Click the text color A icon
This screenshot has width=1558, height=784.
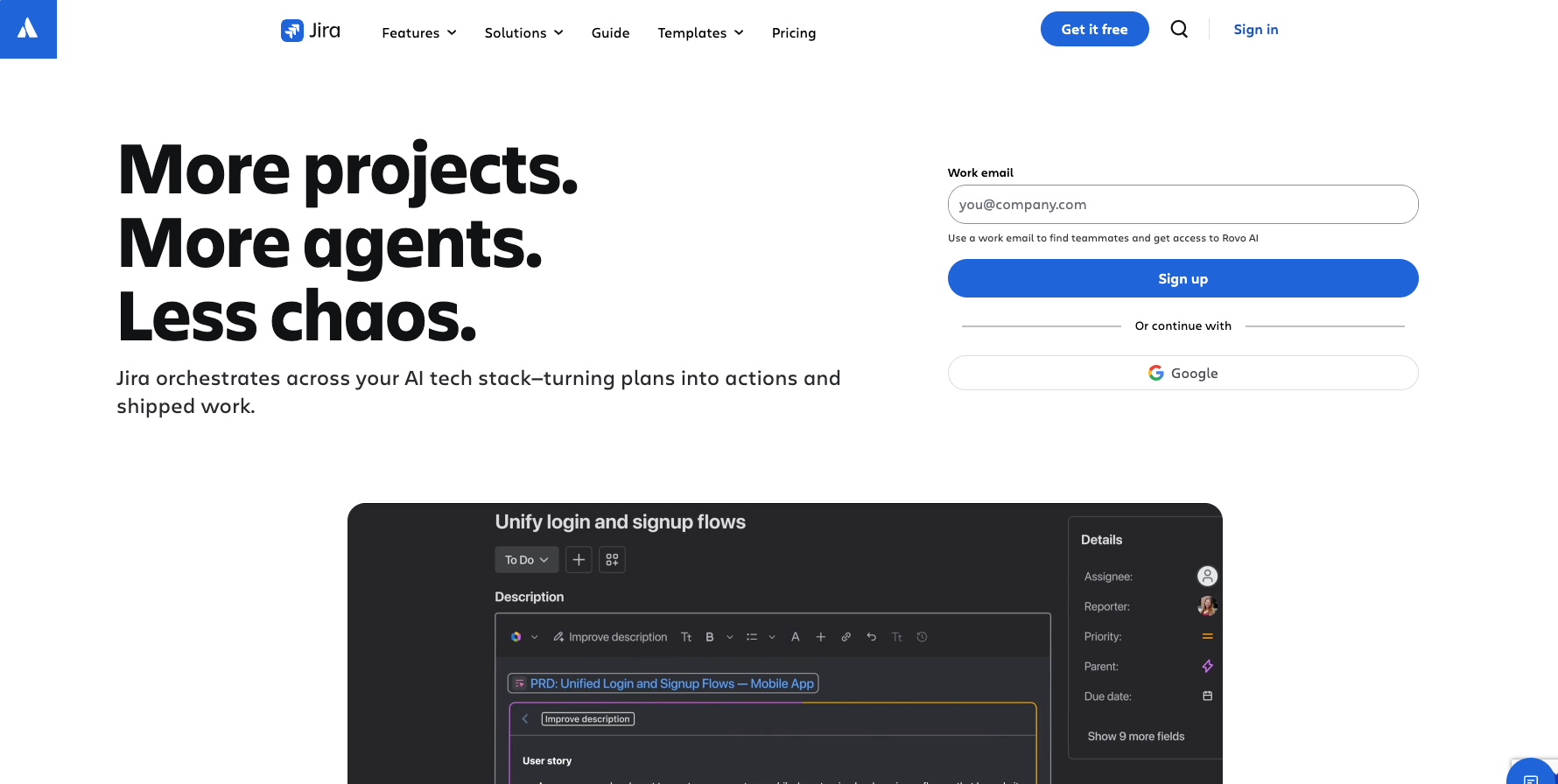796,637
